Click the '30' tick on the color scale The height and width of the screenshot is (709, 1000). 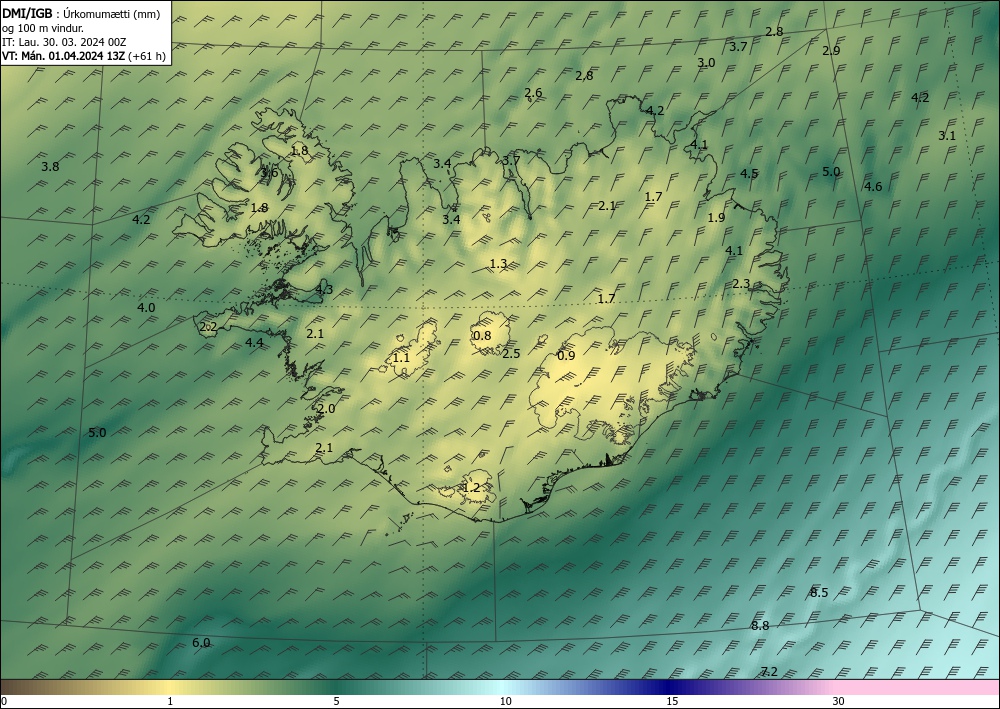point(838,701)
